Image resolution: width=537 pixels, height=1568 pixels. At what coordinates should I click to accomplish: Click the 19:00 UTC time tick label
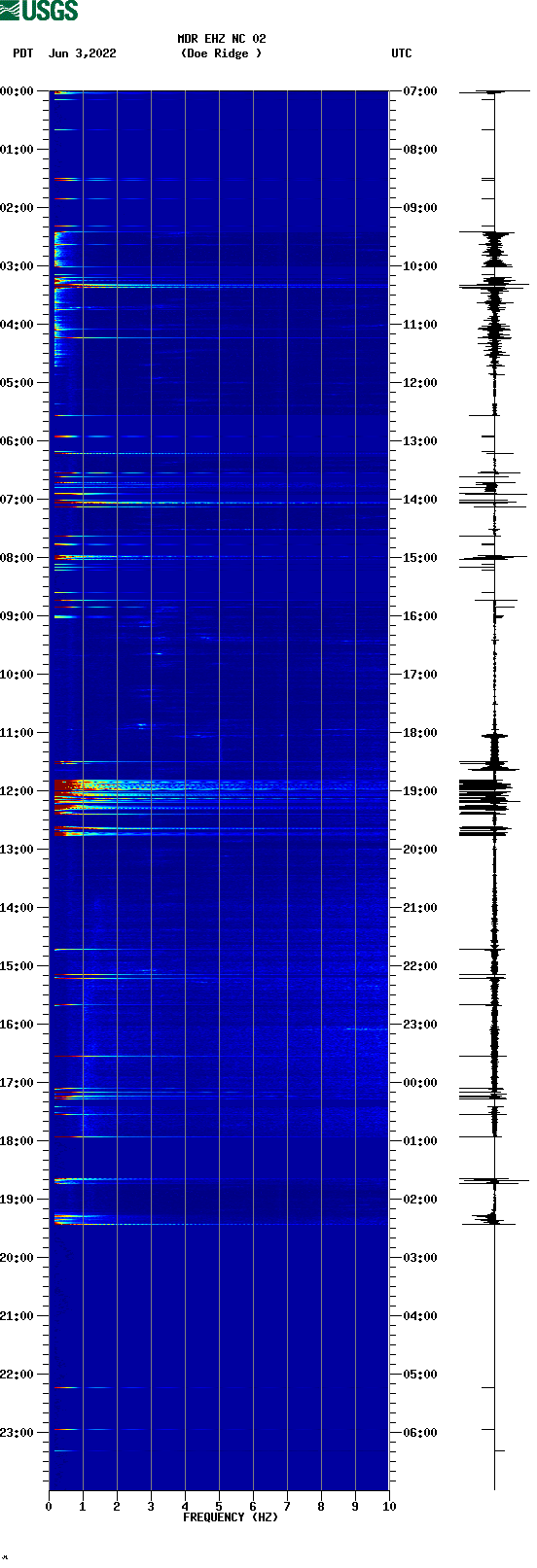pyautogui.click(x=420, y=791)
